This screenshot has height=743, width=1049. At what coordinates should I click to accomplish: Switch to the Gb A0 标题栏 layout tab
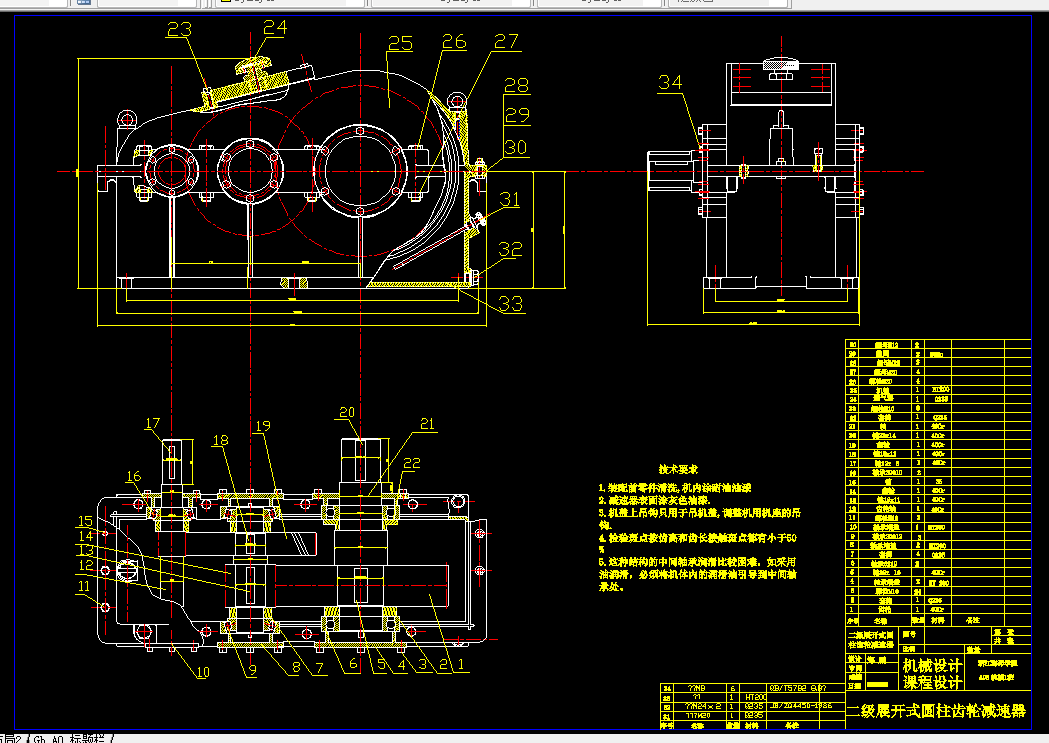(69, 738)
